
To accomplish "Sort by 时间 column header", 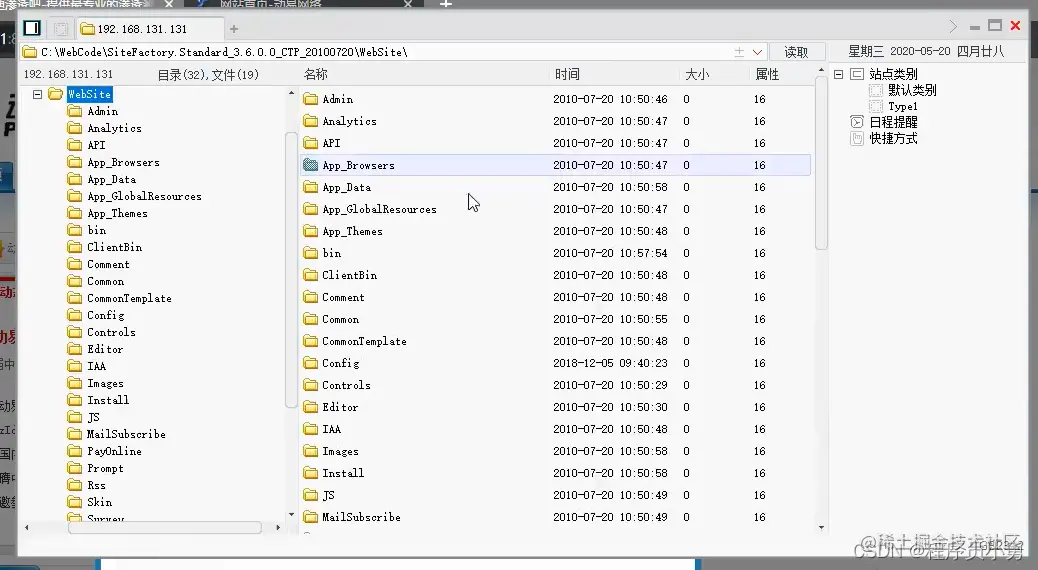I will click(567, 74).
